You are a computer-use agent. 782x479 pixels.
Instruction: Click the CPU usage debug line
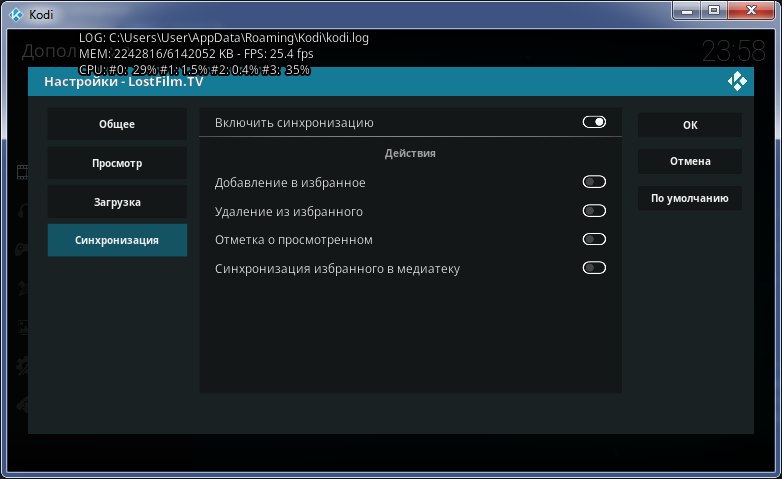[x=195, y=70]
